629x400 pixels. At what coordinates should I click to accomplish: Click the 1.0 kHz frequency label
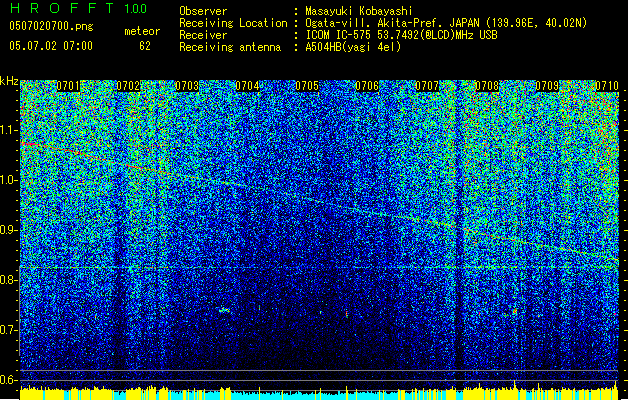9,180
